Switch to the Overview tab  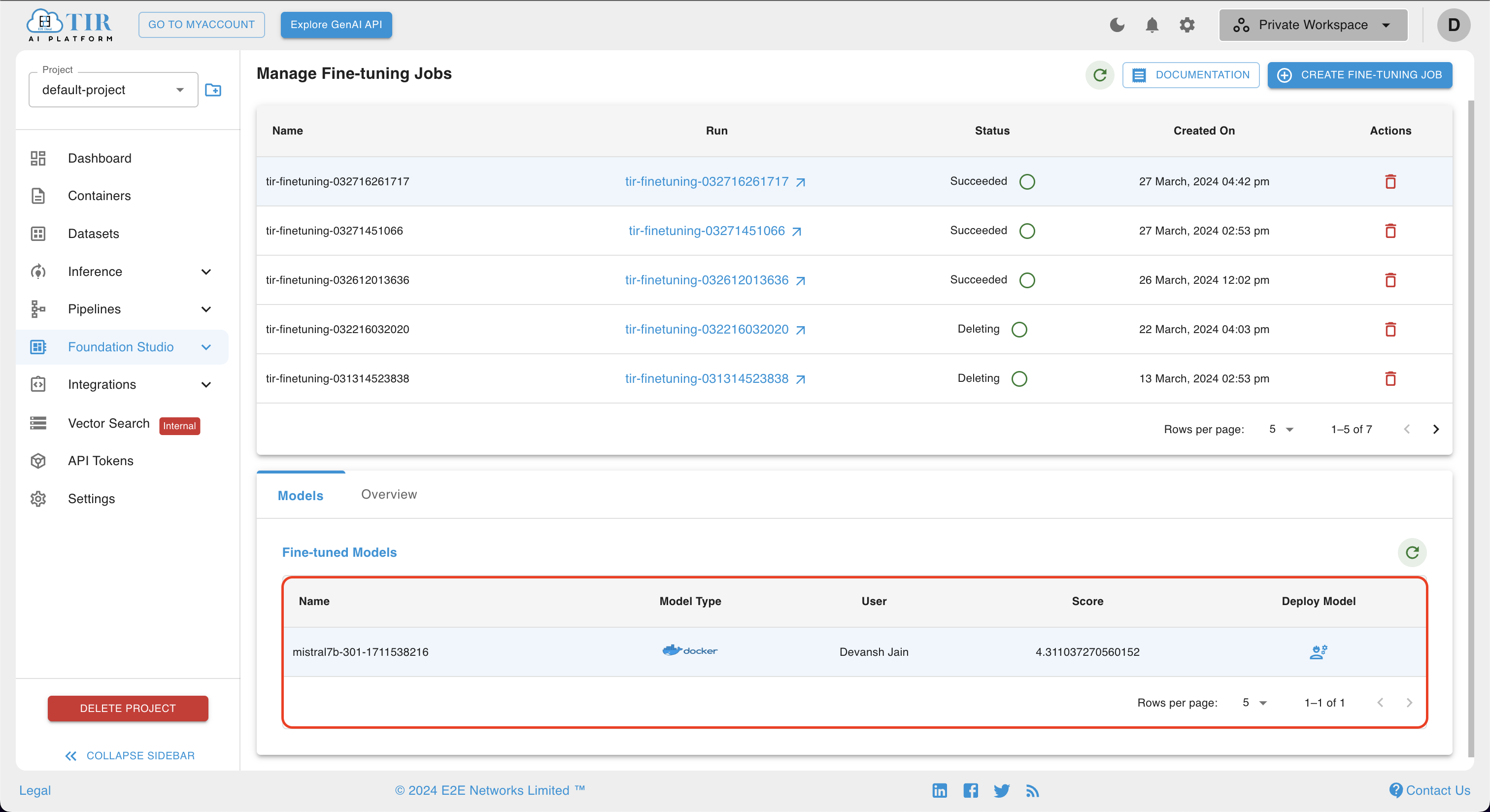coord(389,495)
